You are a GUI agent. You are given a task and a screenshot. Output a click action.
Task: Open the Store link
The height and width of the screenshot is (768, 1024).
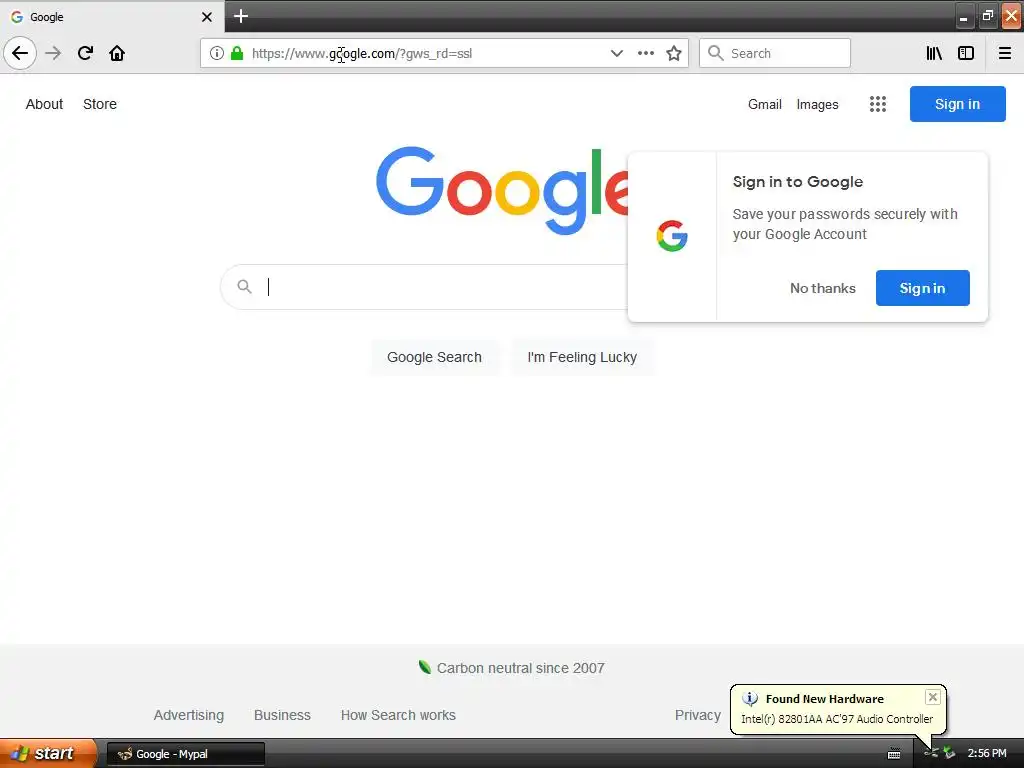tap(100, 104)
